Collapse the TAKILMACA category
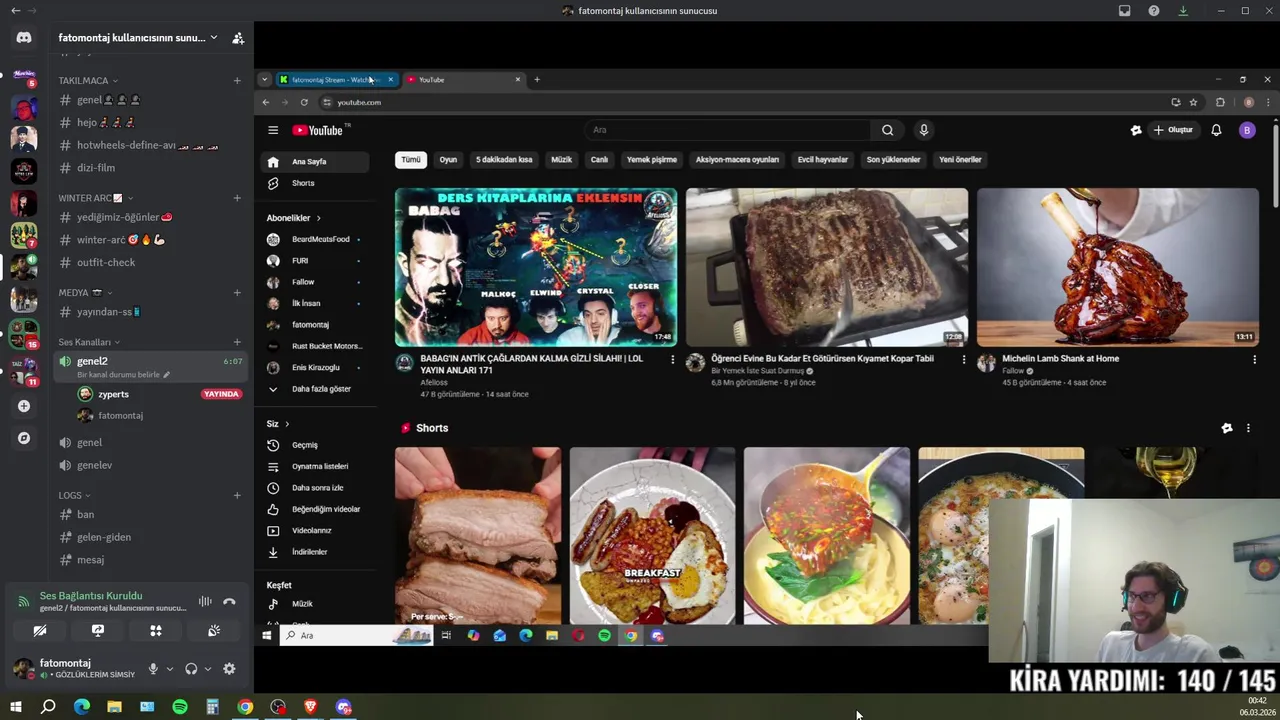Screen dimensions: 1280x720 88,80
